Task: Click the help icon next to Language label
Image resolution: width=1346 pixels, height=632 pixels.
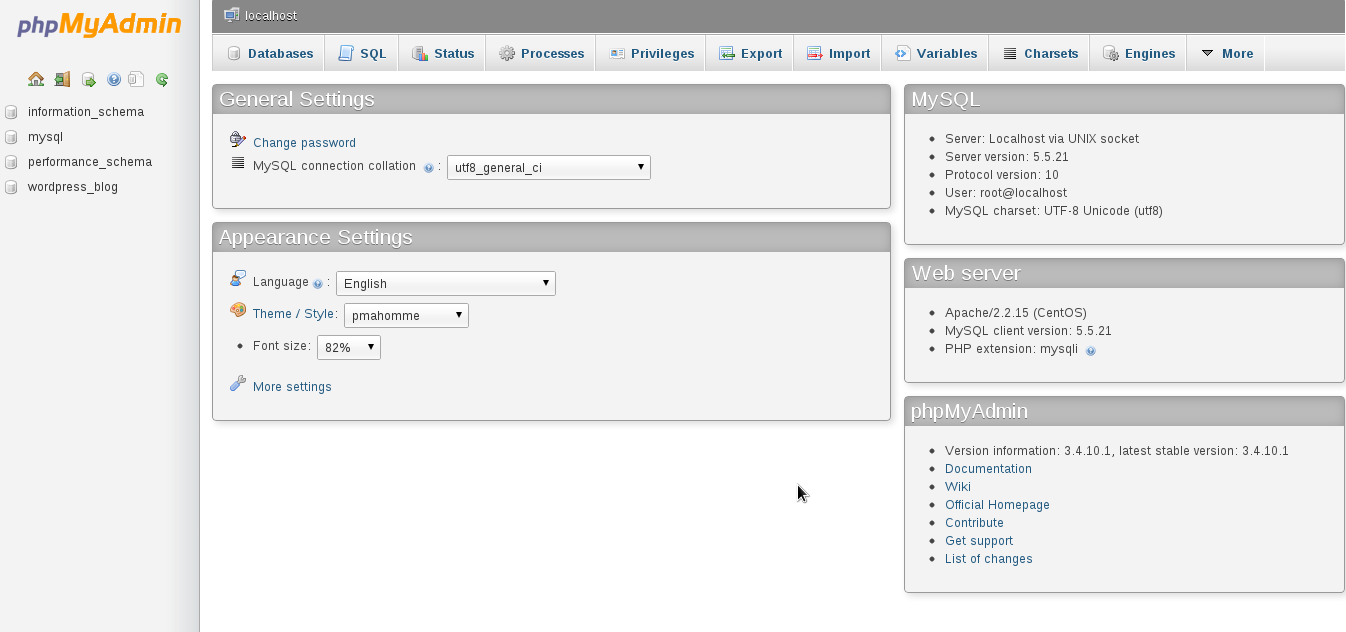Action: pos(317,284)
